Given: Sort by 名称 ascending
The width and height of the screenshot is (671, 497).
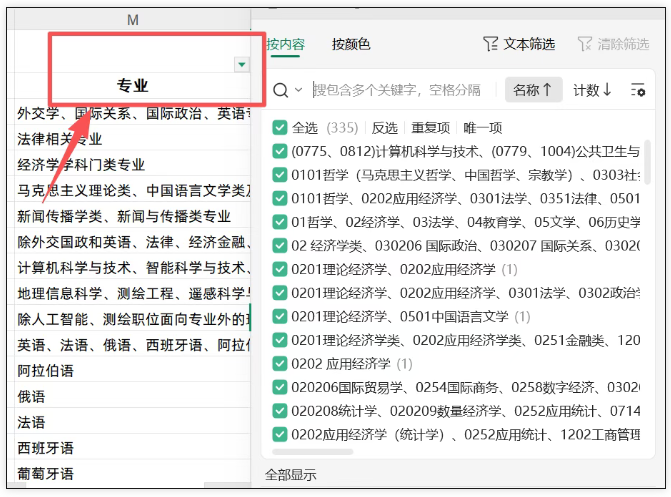Looking at the screenshot, I should click(x=533, y=90).
